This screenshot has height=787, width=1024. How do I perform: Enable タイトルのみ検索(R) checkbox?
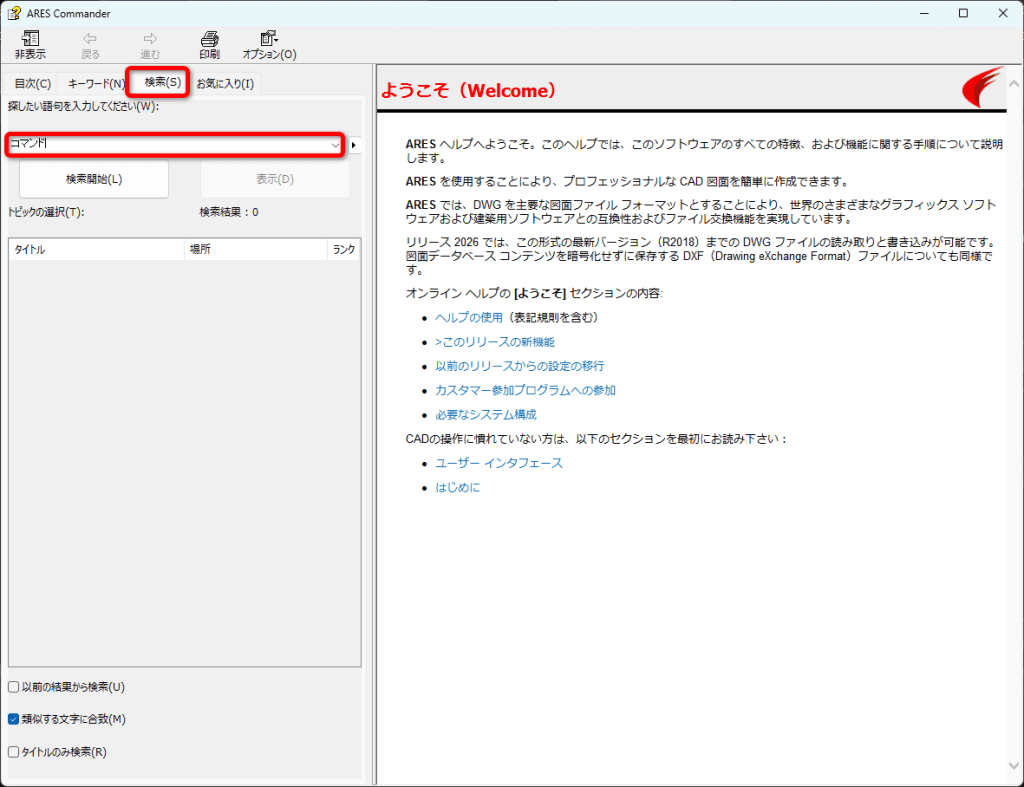click(x=13, y=752)
